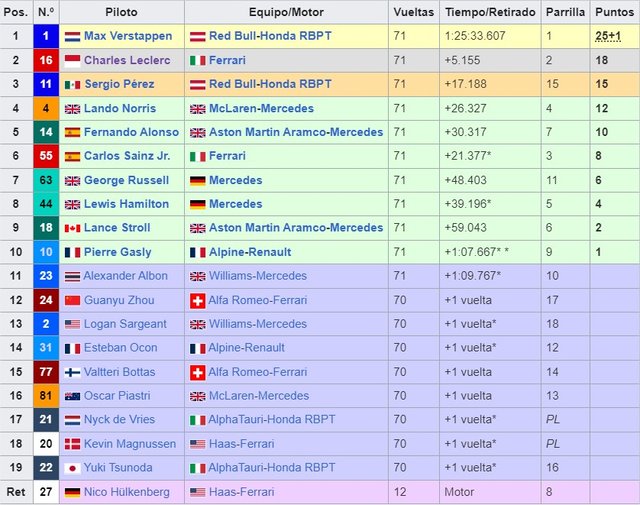Open Aston Martin Aramco-Mercedes link in Alonso's row
This screenshot has height=505, width=640.
tap(296, 132)
